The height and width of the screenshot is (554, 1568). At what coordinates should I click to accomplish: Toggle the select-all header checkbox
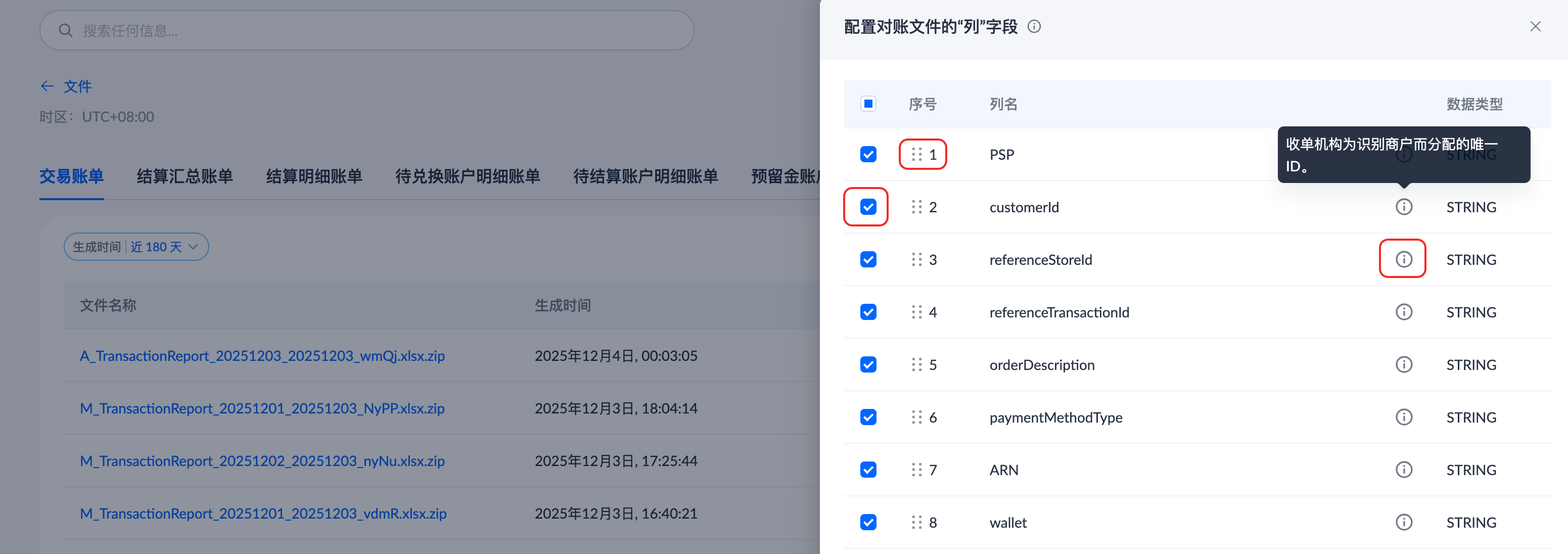(868, 104)
